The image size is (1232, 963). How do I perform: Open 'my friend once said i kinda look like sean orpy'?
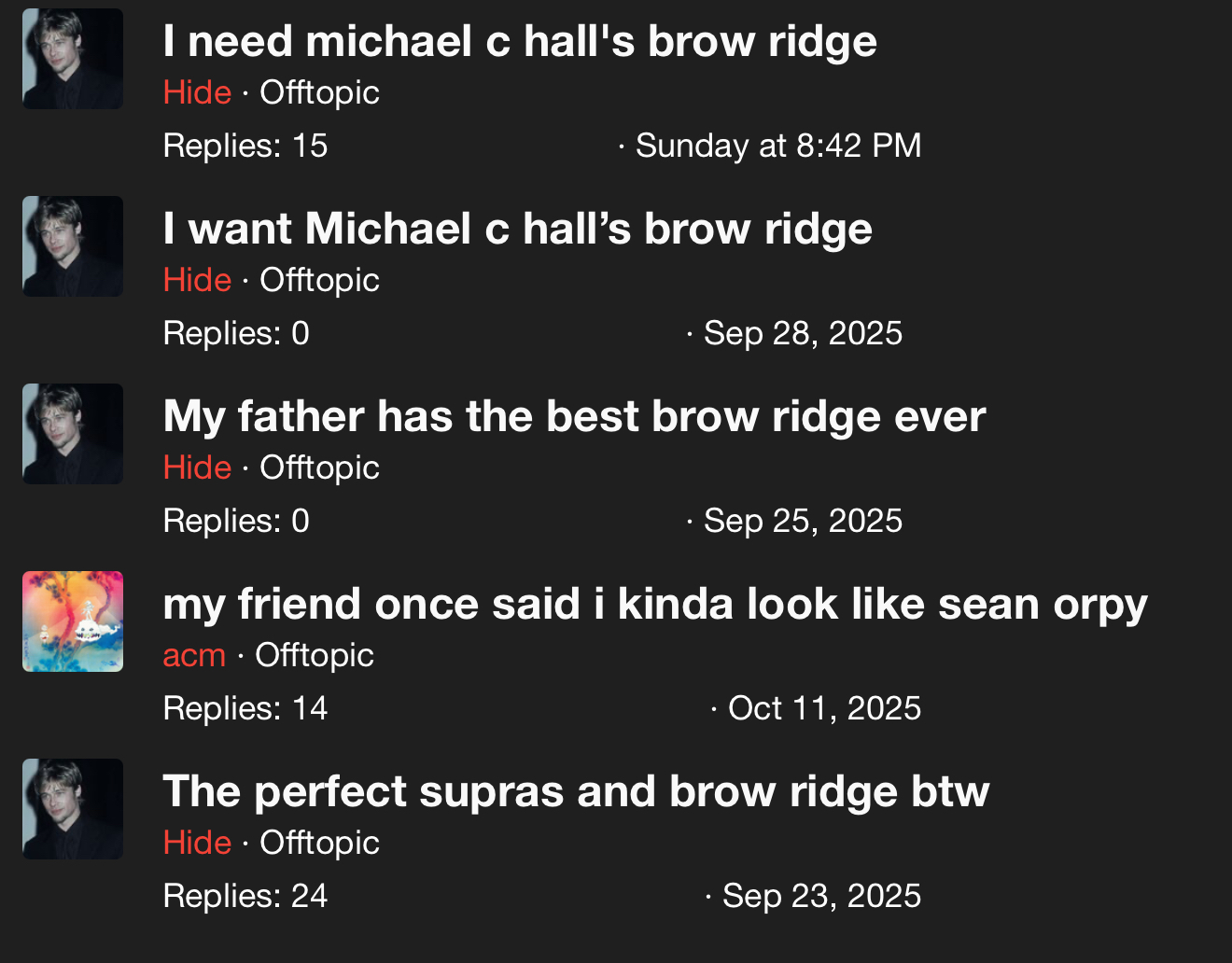pos(654,604)
